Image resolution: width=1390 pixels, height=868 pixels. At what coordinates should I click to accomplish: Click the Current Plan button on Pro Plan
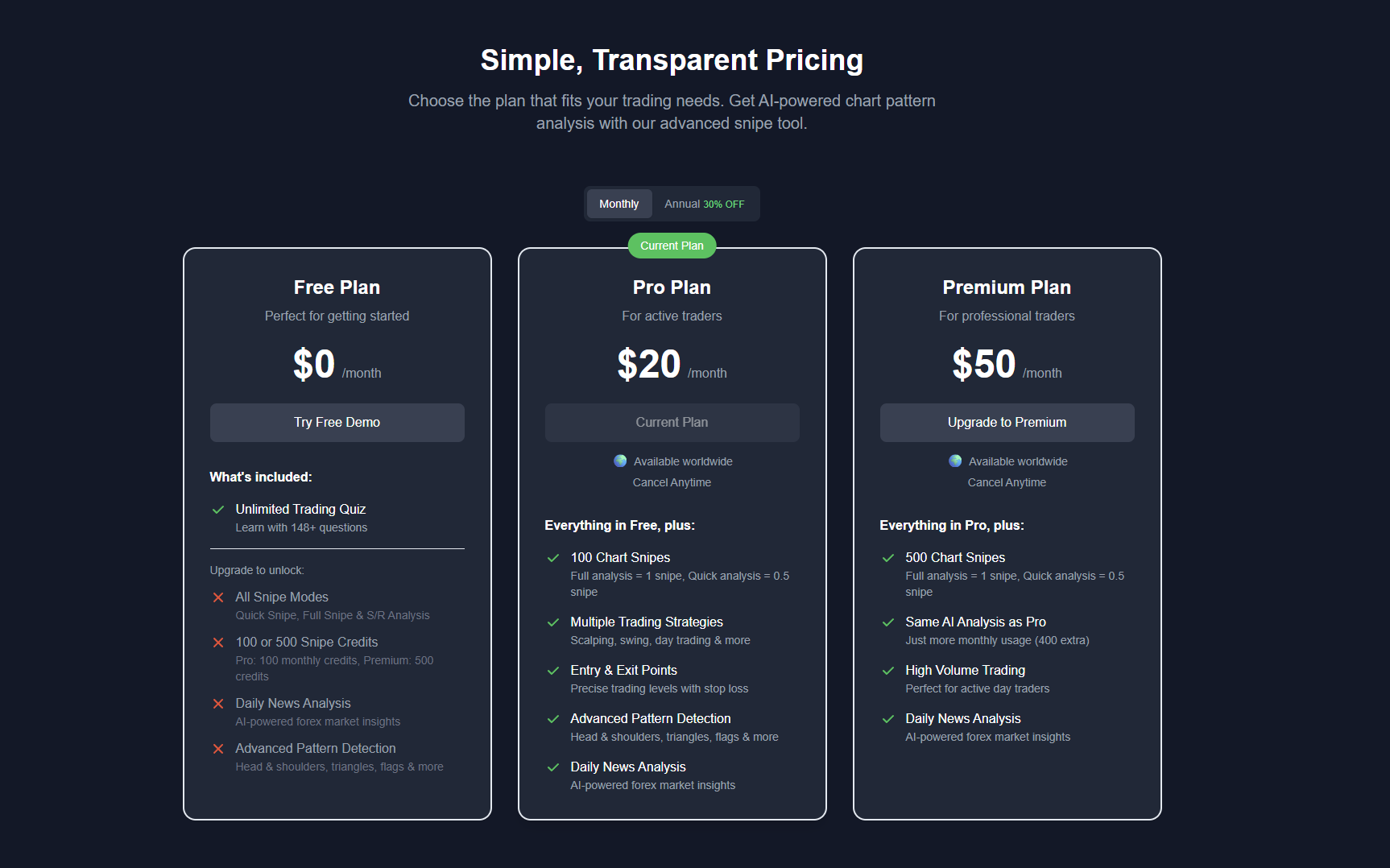672,422
